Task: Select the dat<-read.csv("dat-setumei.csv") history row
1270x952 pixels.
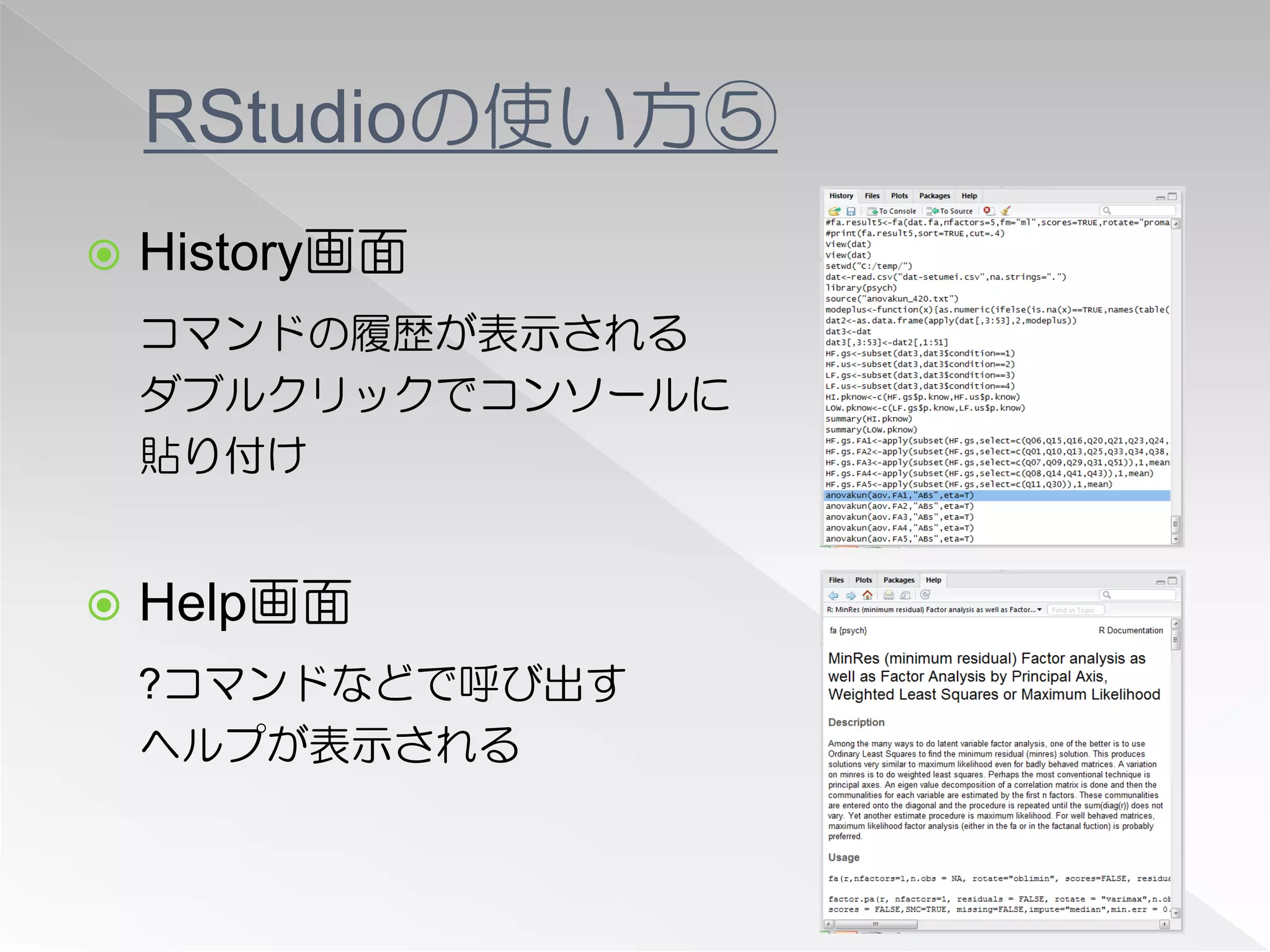Action: [997, 277]
